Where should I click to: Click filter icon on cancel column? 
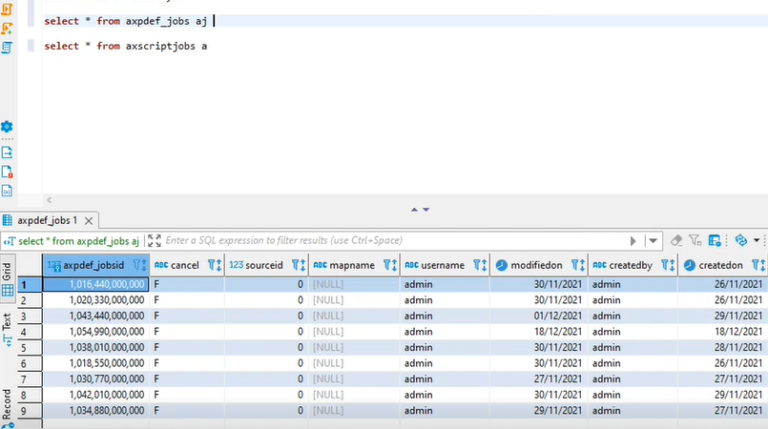212,265
